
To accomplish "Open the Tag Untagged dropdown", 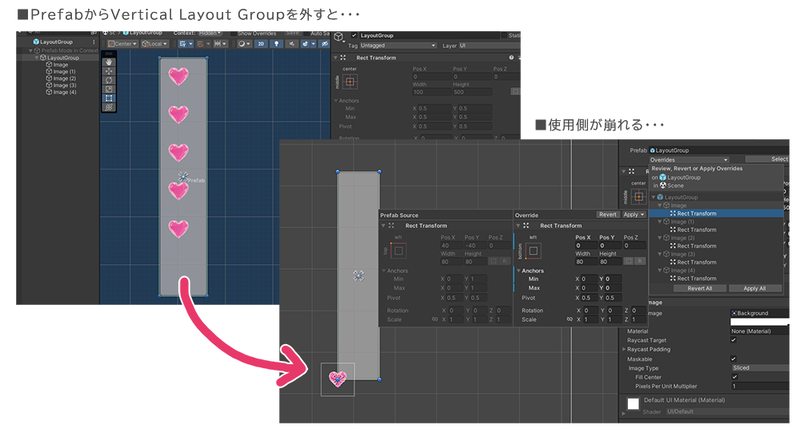I will click(x=398, y=45).
